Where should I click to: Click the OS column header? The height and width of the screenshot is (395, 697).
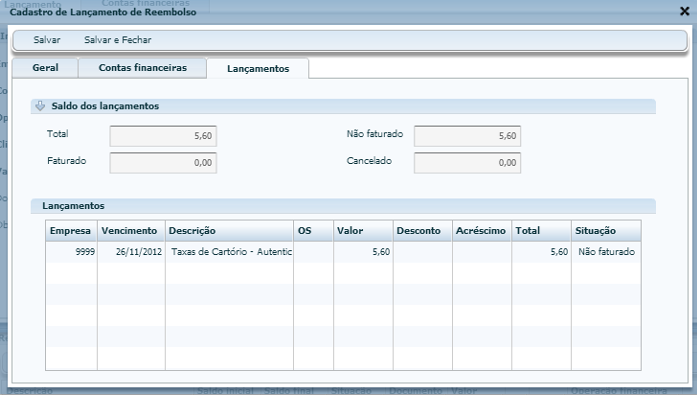[x=313, y=231]
